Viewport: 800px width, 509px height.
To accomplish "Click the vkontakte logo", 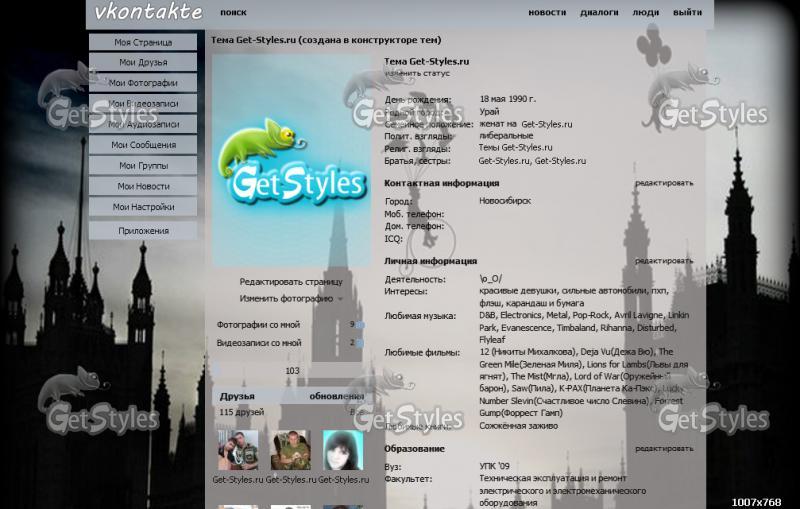I will (148, 12).
